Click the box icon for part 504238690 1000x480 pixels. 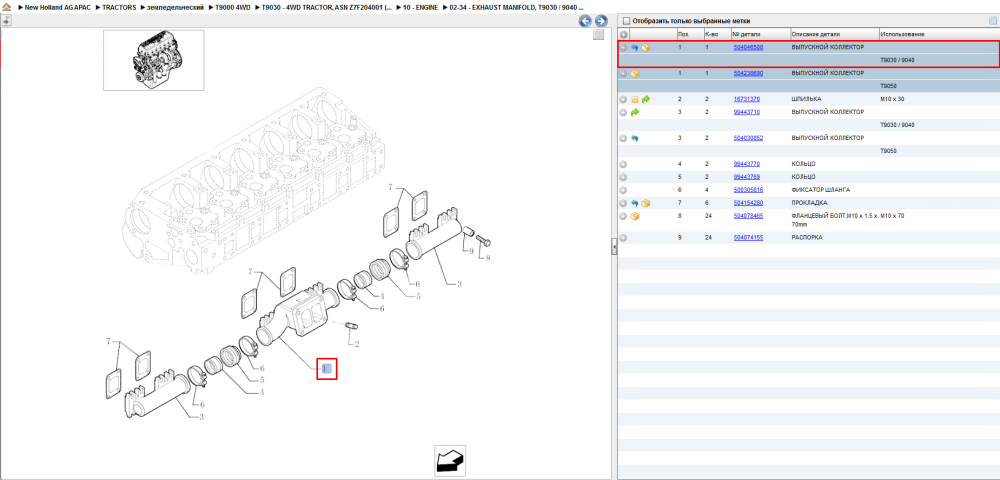(x=635, y=74)
